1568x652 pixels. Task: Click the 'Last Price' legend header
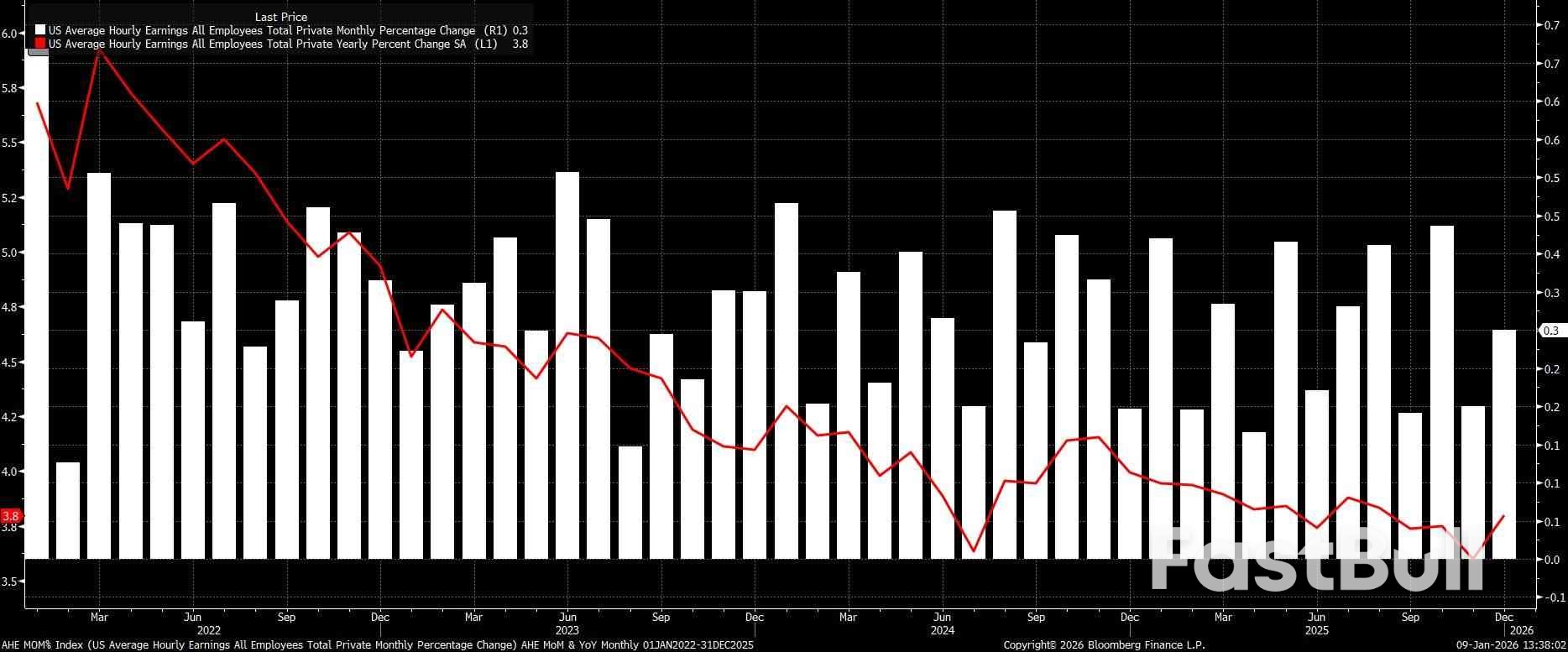coord(280,17)
